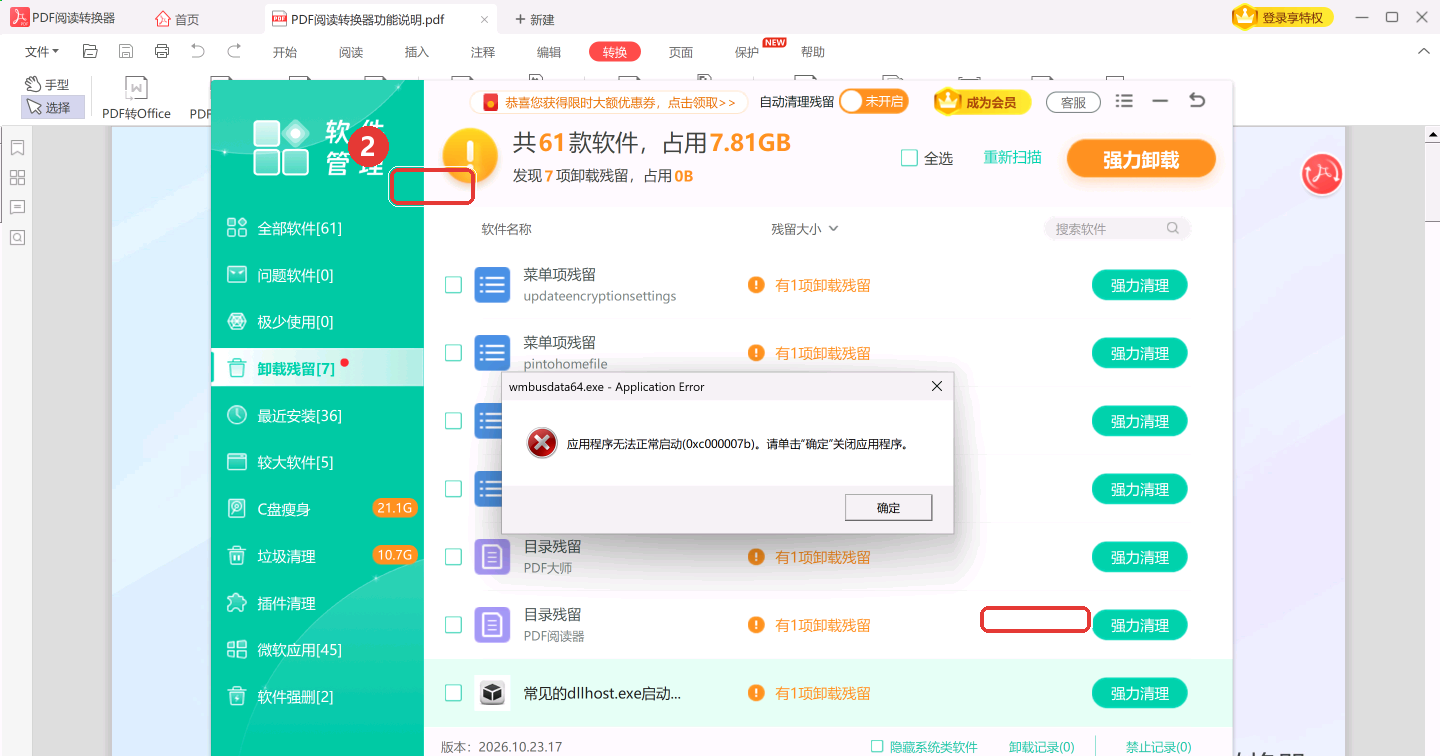Open the PDF转Office converter
1440x756 pixels.
point(137,99)
